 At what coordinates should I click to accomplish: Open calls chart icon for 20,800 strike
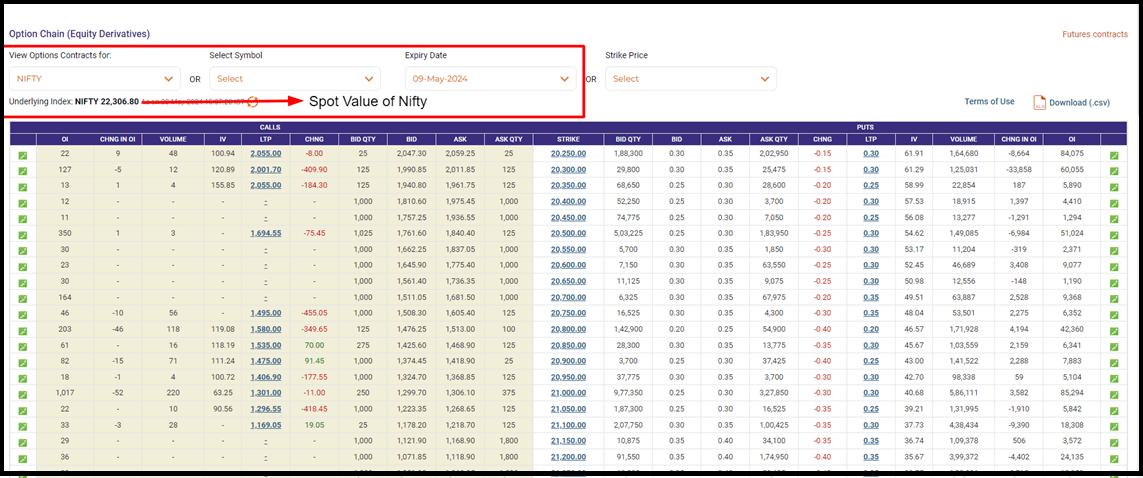click(23, 329)
